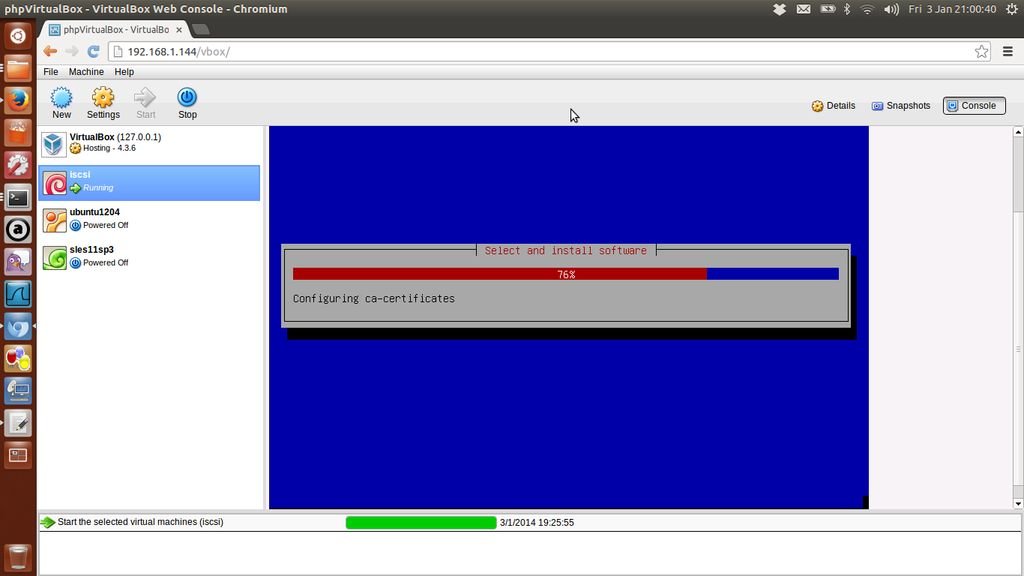This screenshot has height=576, width=1024.
Task: Select the iscsi virtual machine
Action: click(150, 182)
